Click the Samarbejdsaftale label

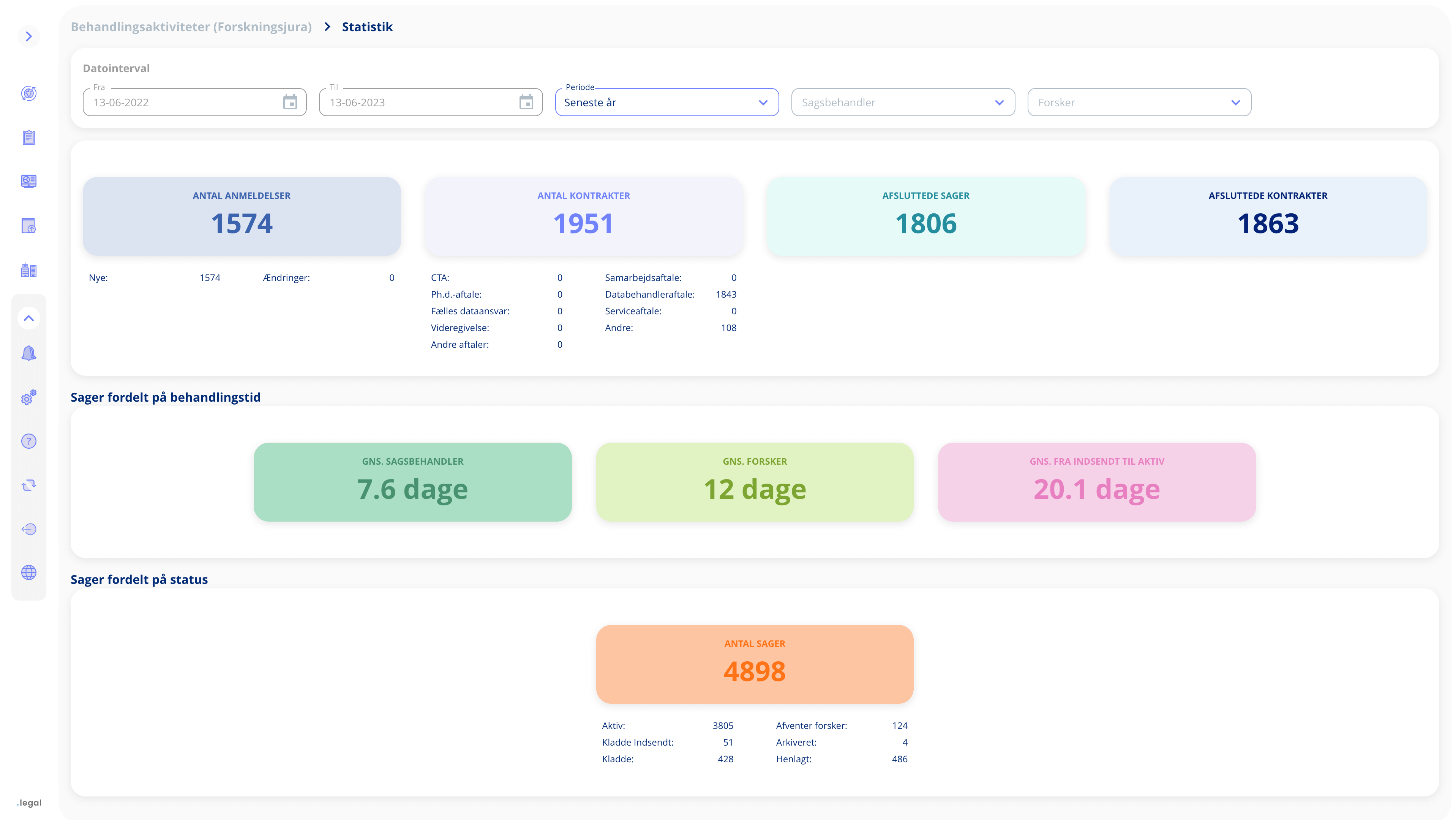643,278
